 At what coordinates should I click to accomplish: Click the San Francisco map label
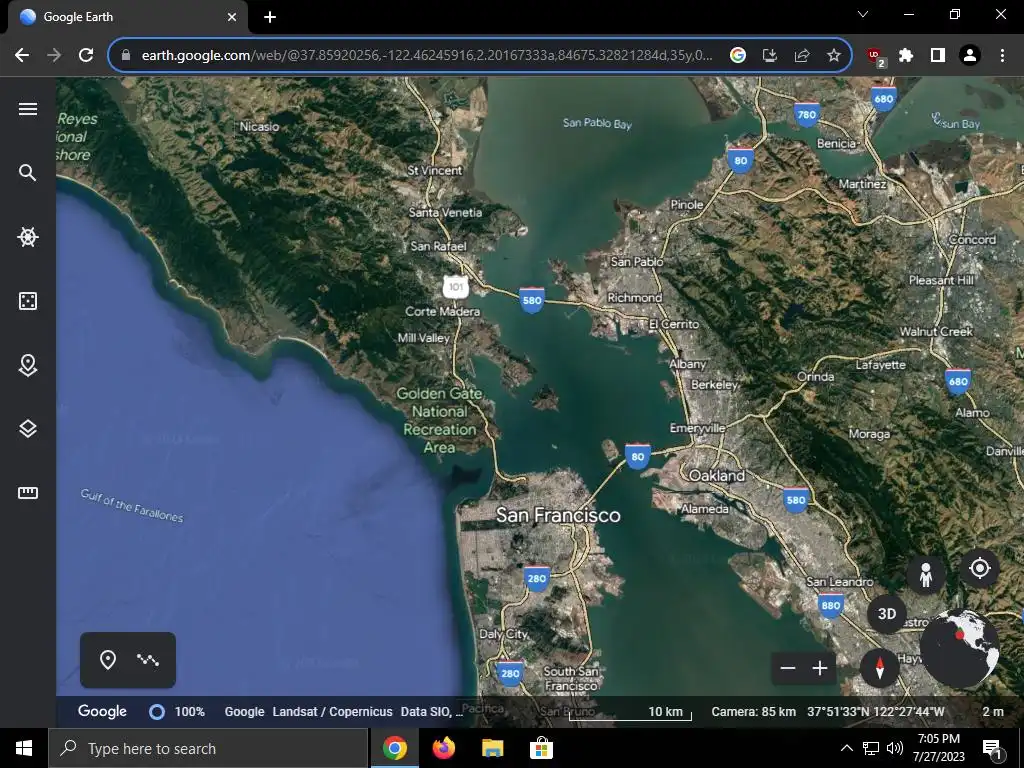coord(558,515)
